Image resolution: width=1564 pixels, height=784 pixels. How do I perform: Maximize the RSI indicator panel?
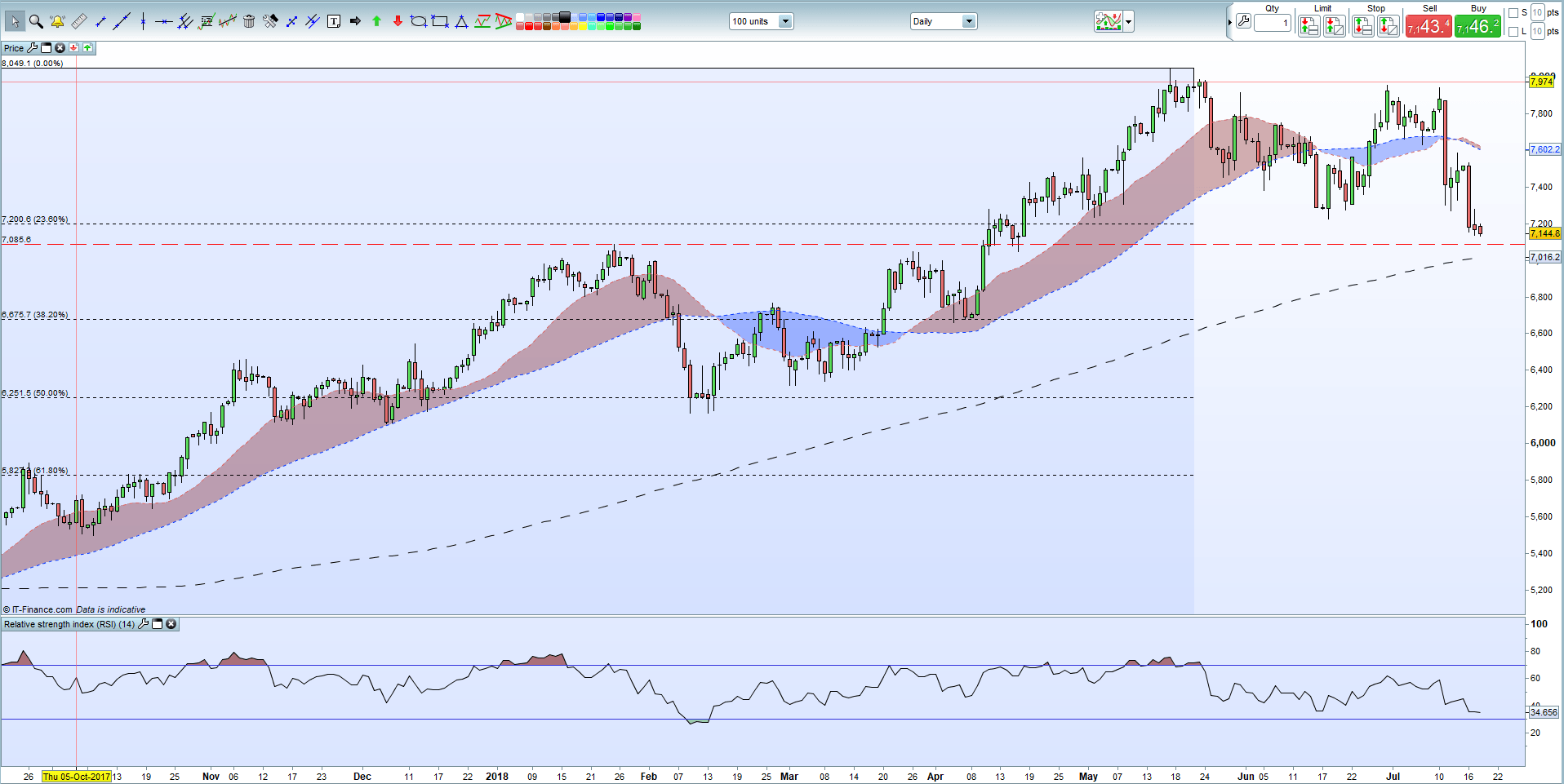pyautogui.click(x=158, y=624)
